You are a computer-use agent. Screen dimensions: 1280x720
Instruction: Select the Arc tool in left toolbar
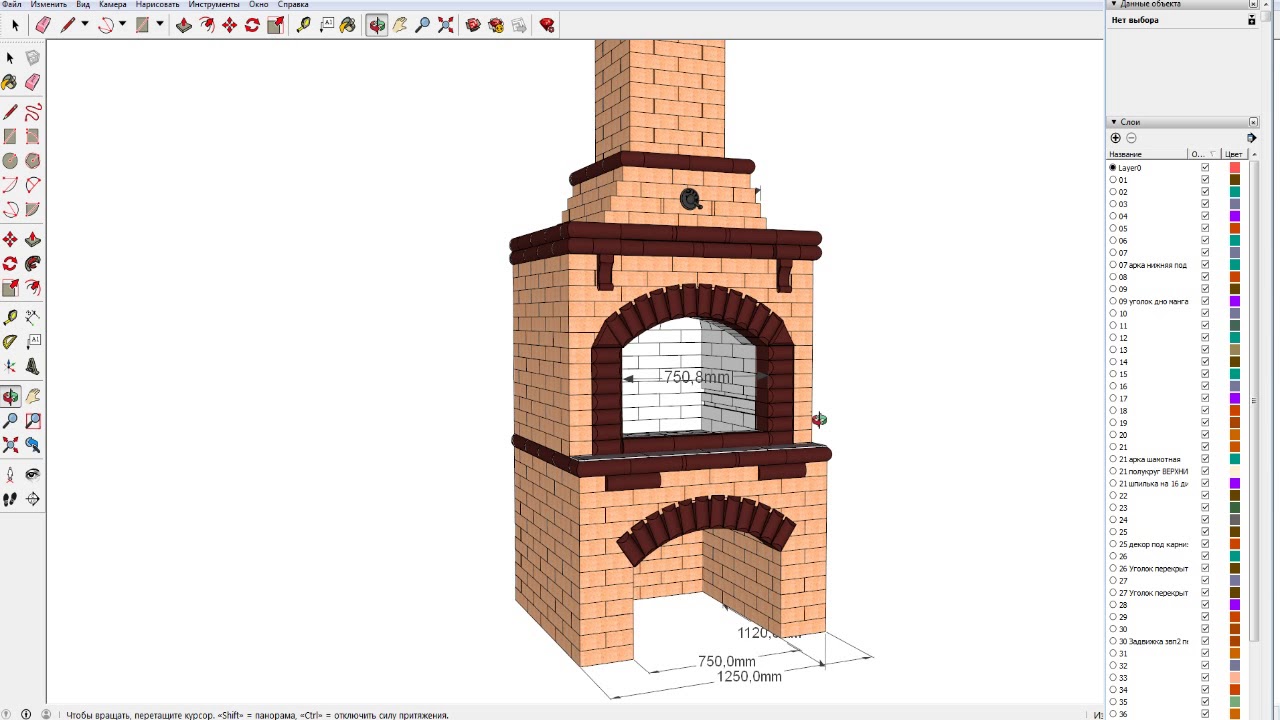(10, 185)
